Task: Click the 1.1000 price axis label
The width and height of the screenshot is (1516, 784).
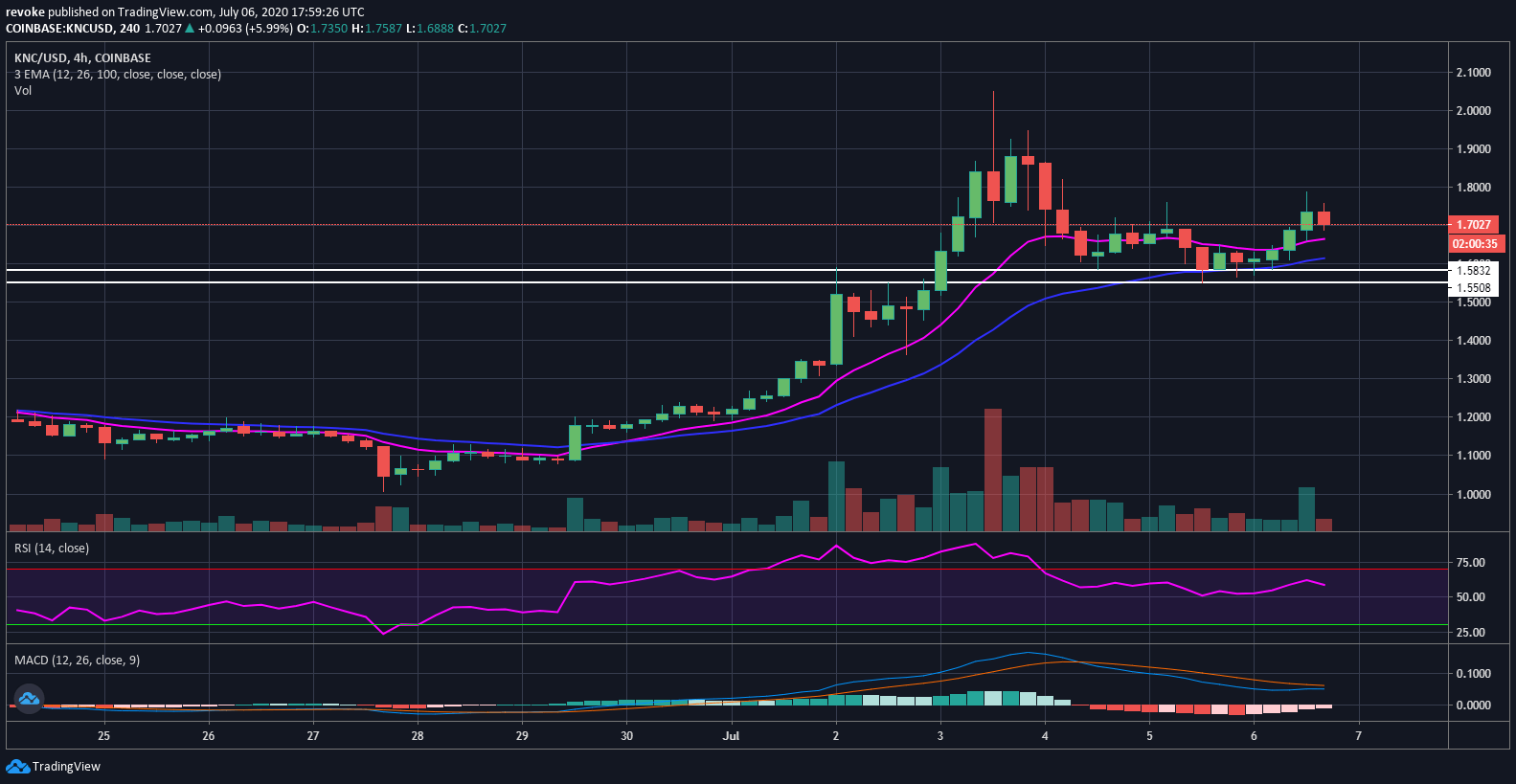Action: (x=1474, y=456)
